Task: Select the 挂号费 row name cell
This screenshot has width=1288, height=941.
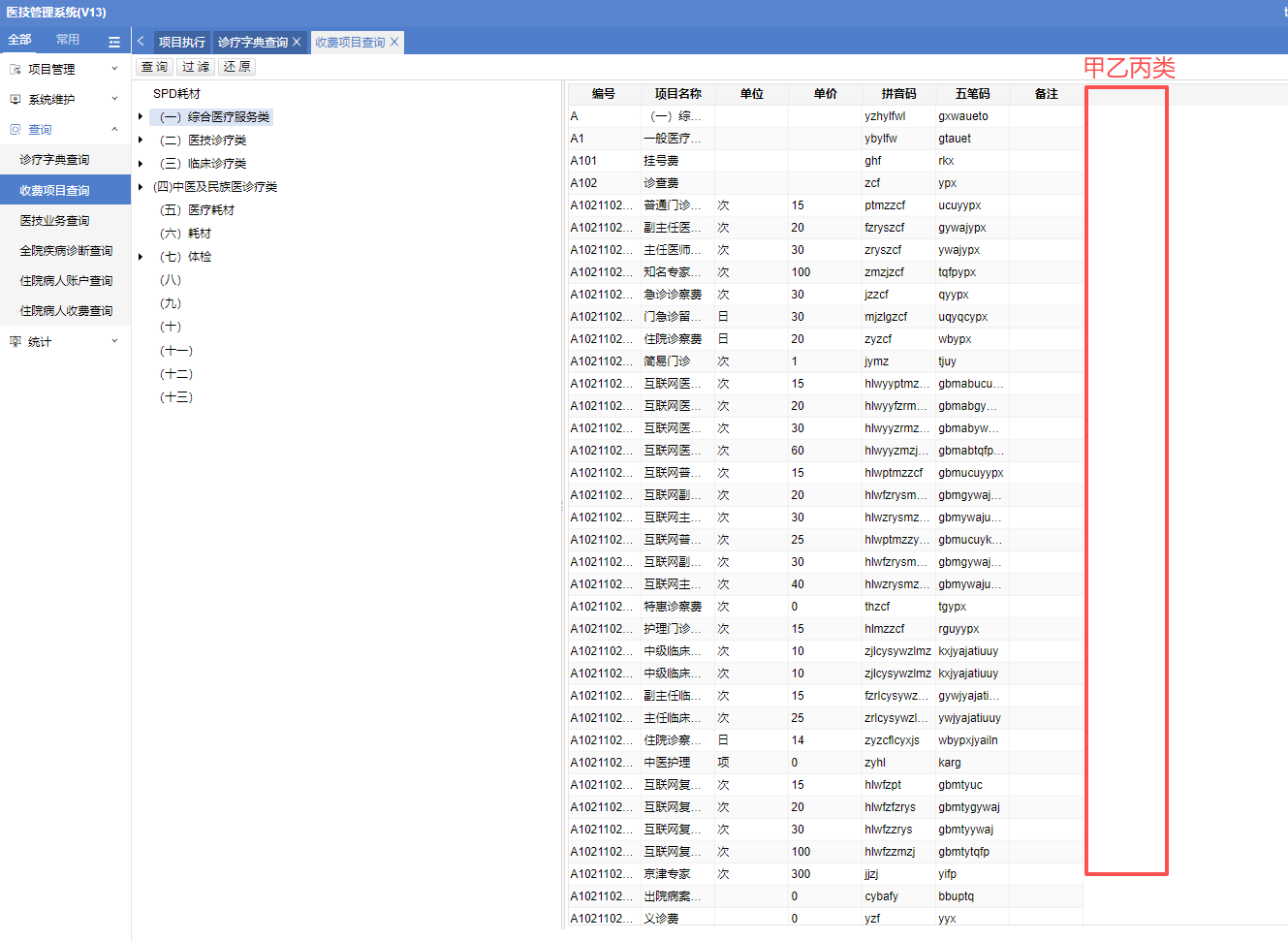Action: pos(677,161)
